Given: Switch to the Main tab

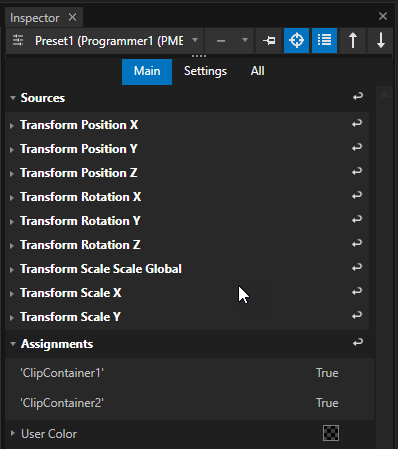Looking at the screenshot, I should pos(147,71).
